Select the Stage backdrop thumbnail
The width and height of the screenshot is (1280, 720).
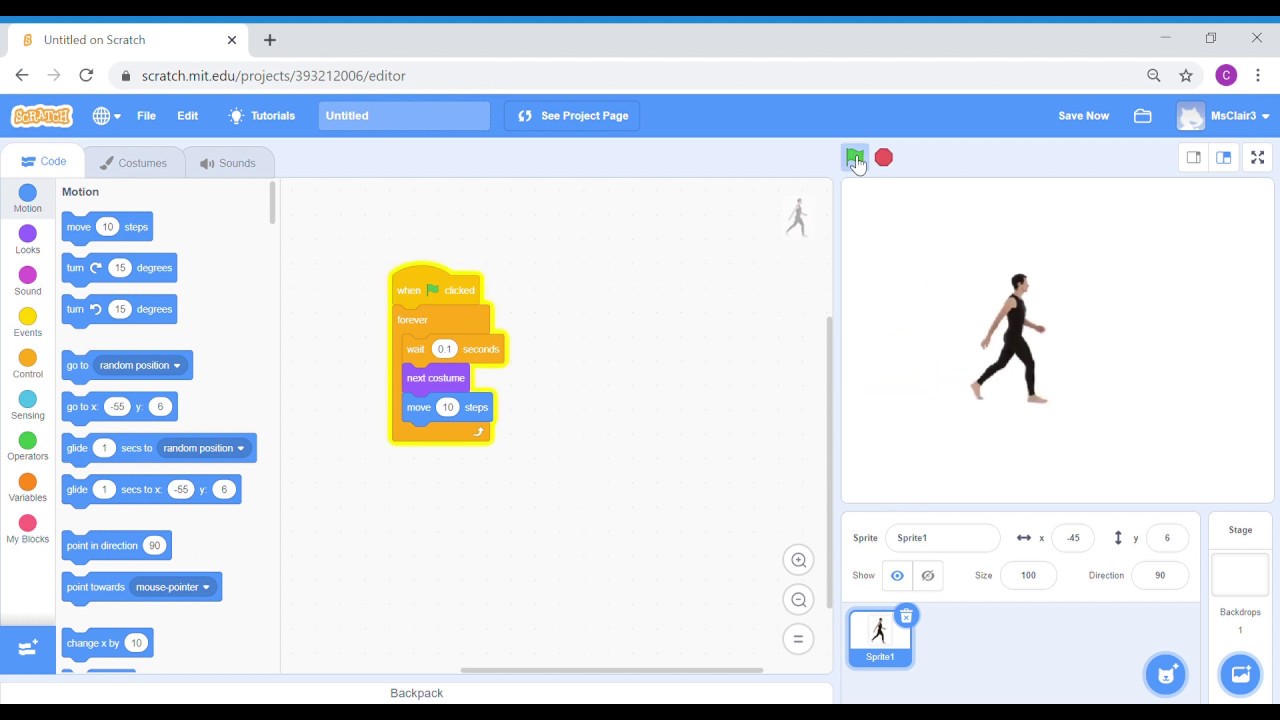pos(1240,575)
